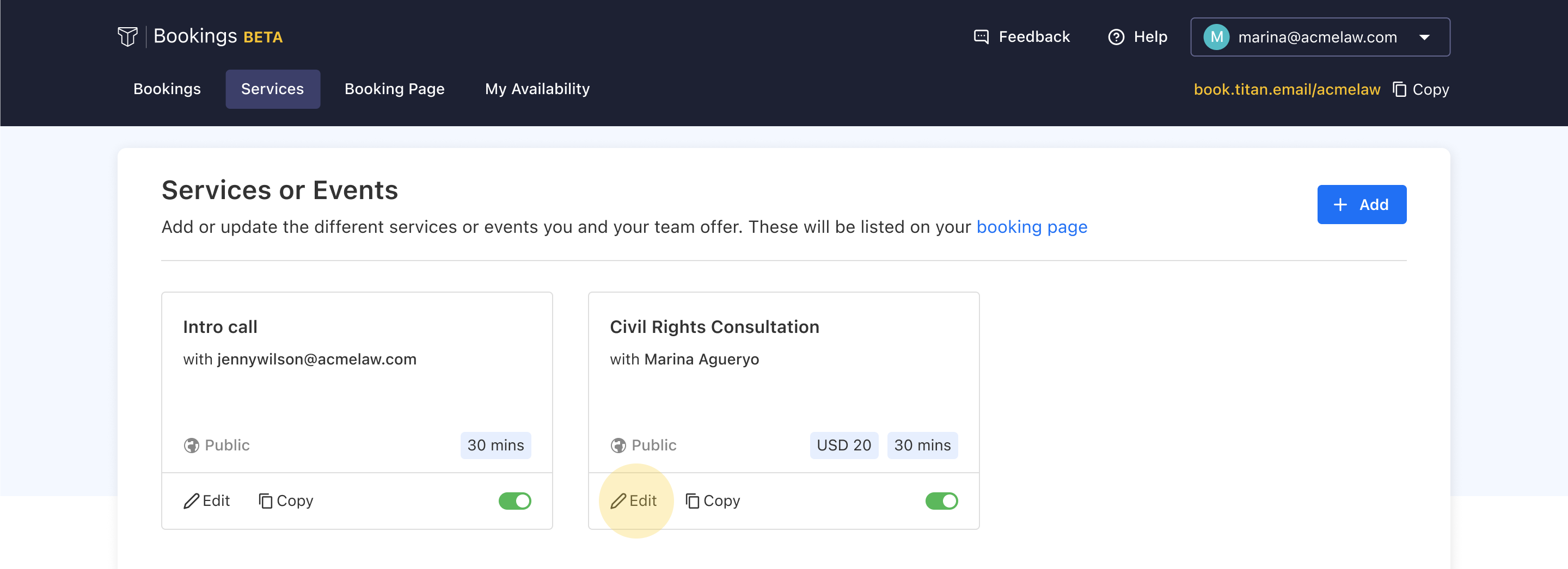
Task: Click the M avatar circle
Action: coord(1216,37)
